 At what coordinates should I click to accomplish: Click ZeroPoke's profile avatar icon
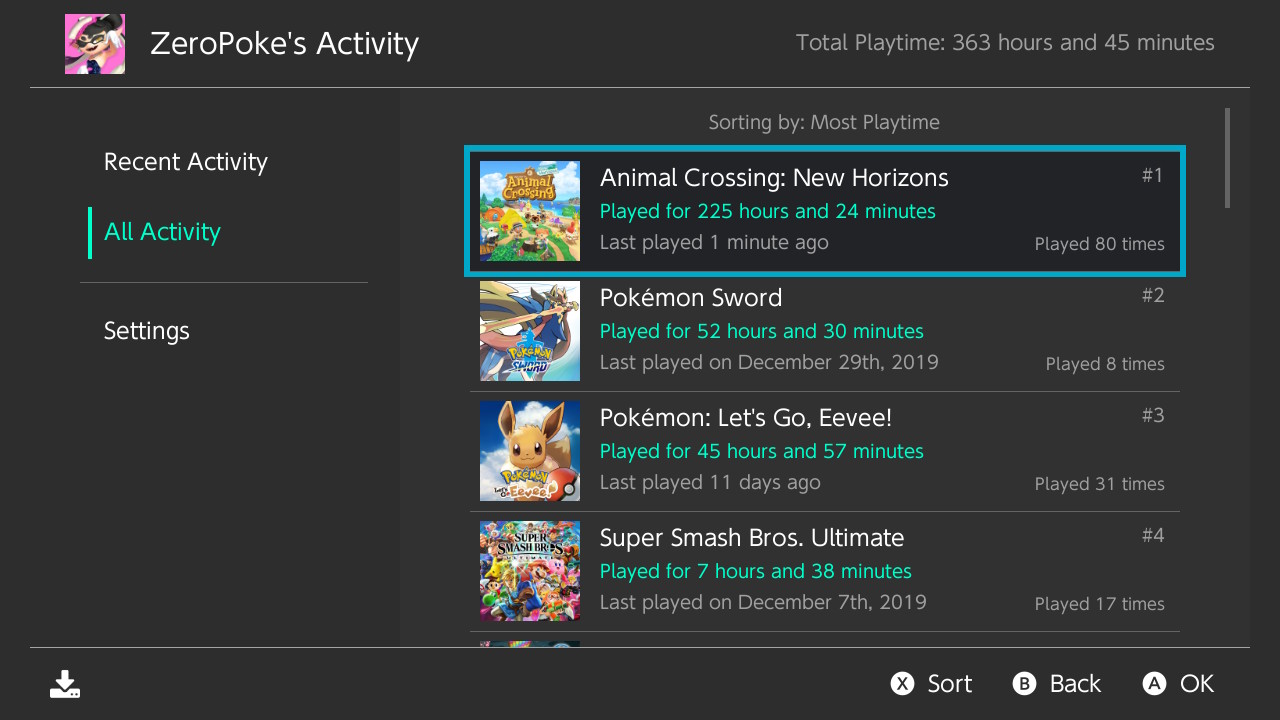click(x=95, y=44)
